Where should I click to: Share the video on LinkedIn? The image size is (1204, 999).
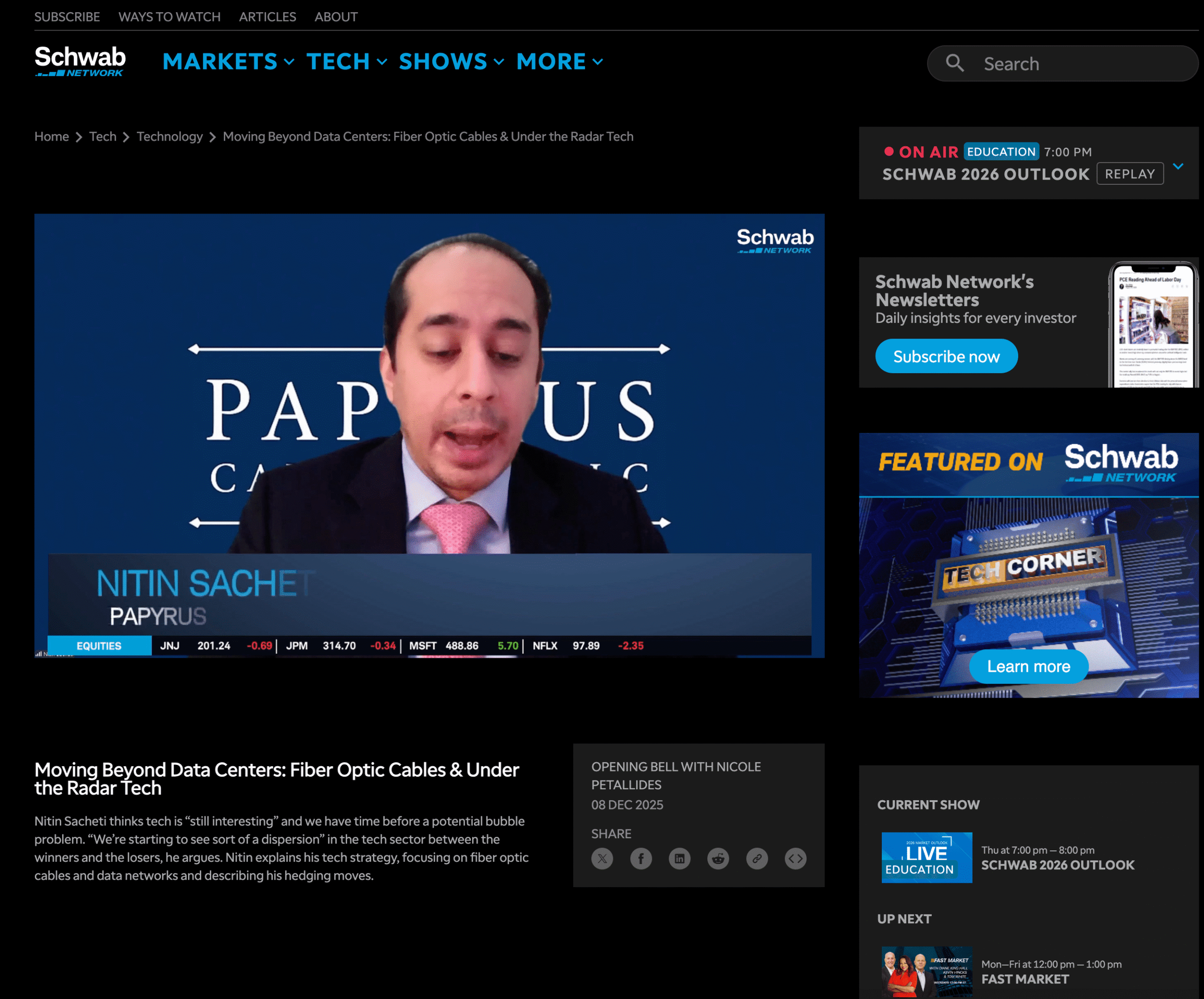[x=680, y=858]
